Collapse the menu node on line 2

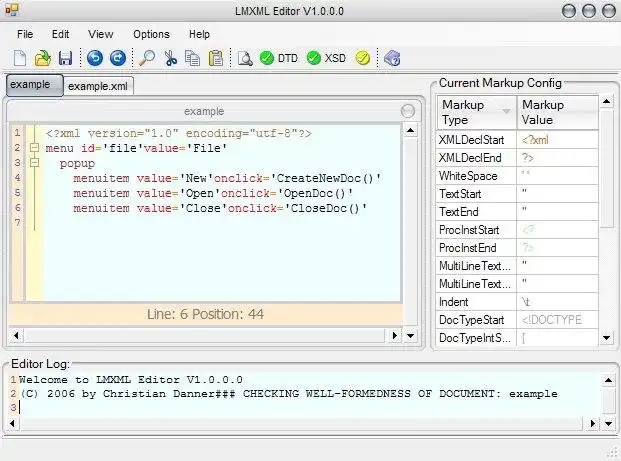pyautogui.click(x=34, y=148)
